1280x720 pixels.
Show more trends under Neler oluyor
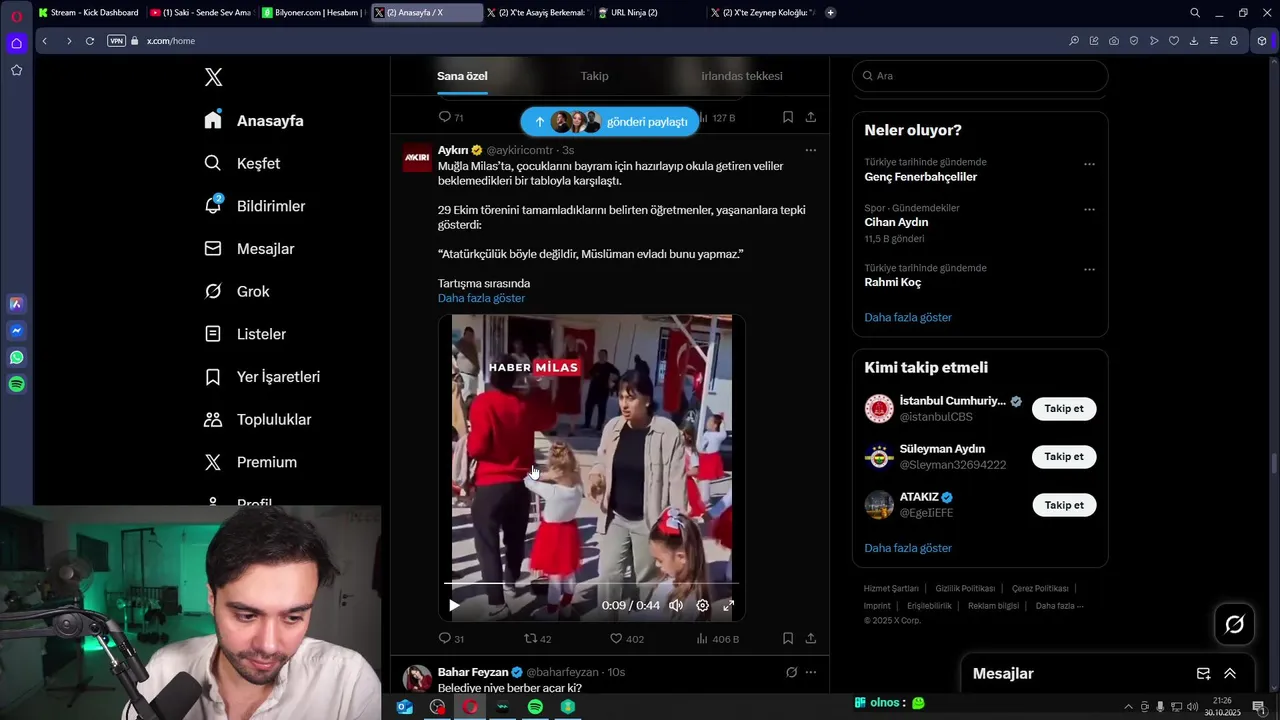(908, 317)
